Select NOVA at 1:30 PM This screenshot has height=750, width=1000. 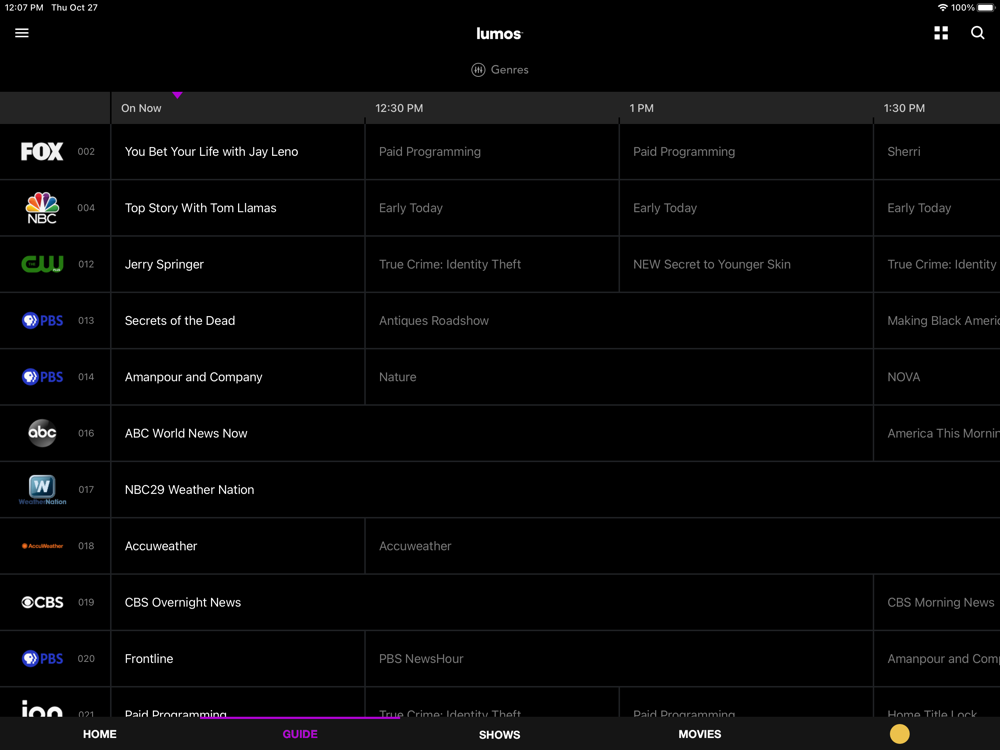point(937,377)
